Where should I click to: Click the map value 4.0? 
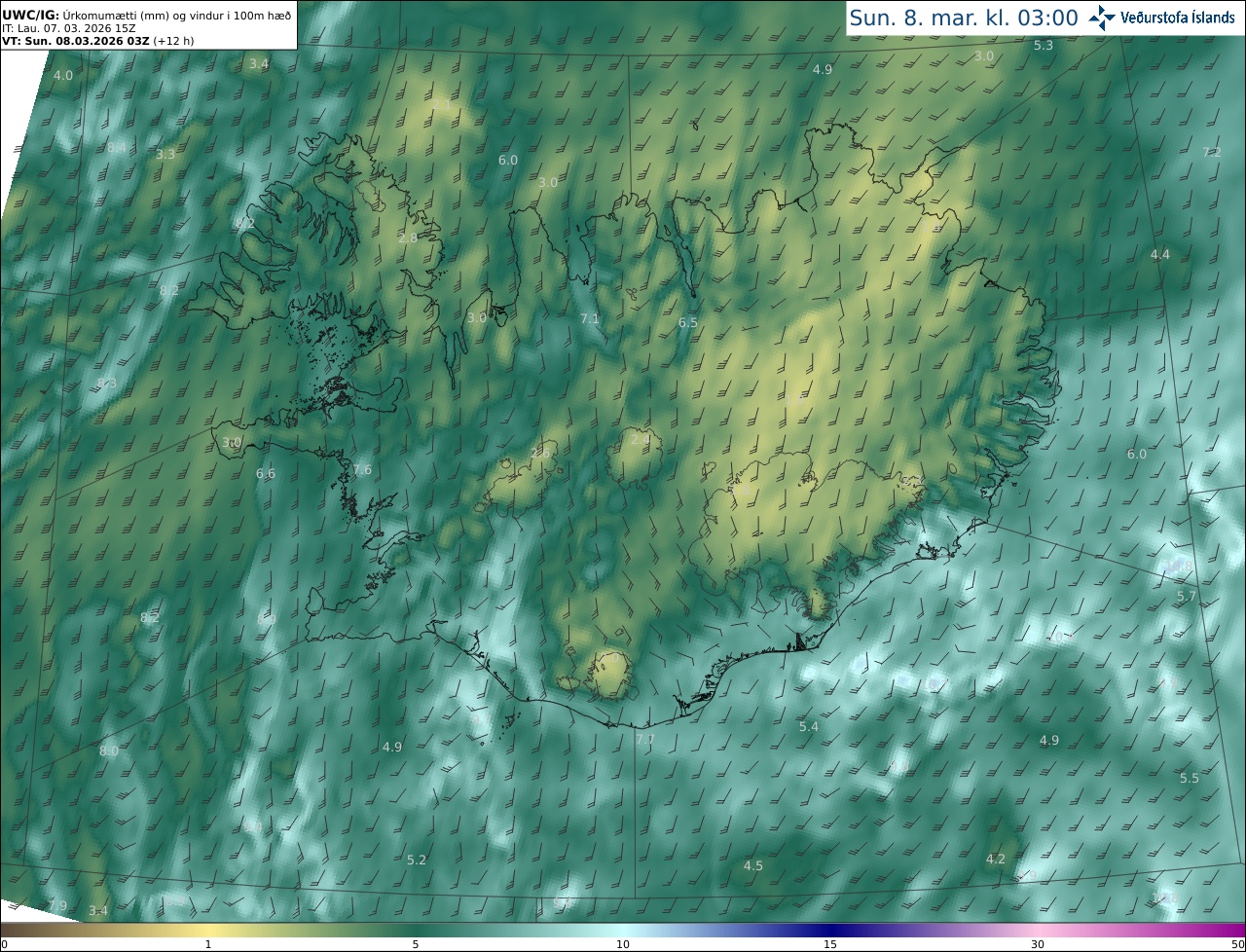coord(63,75)
